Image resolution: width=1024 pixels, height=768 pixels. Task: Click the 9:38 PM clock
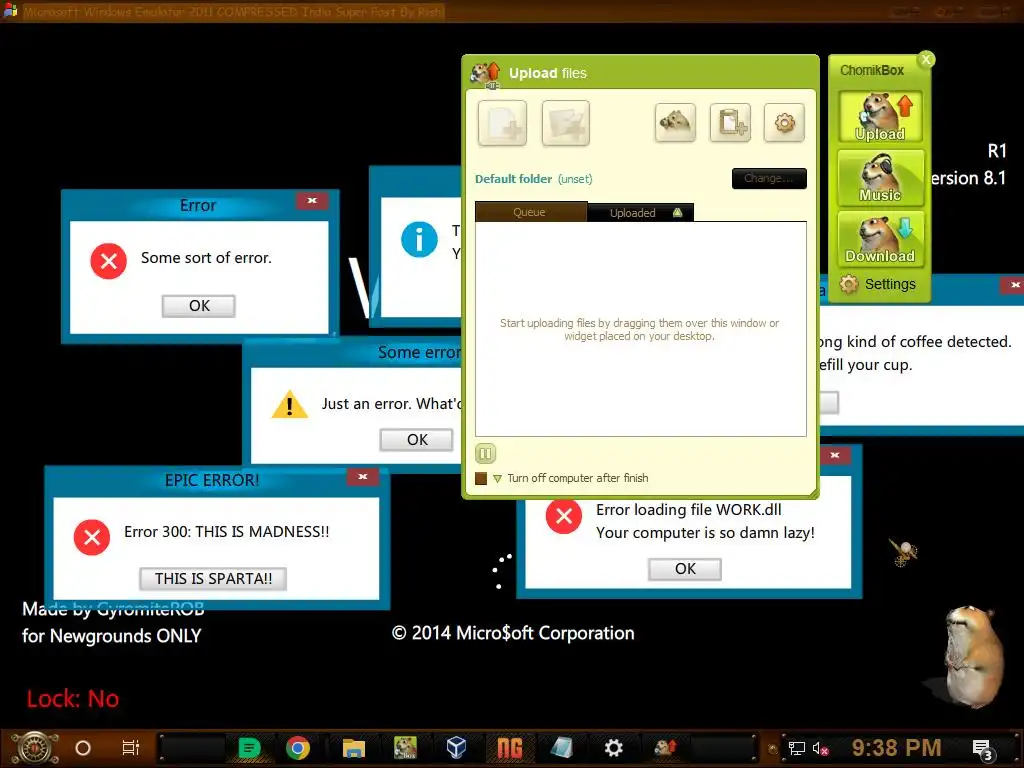pyautogui.click(x=896, y=748)
